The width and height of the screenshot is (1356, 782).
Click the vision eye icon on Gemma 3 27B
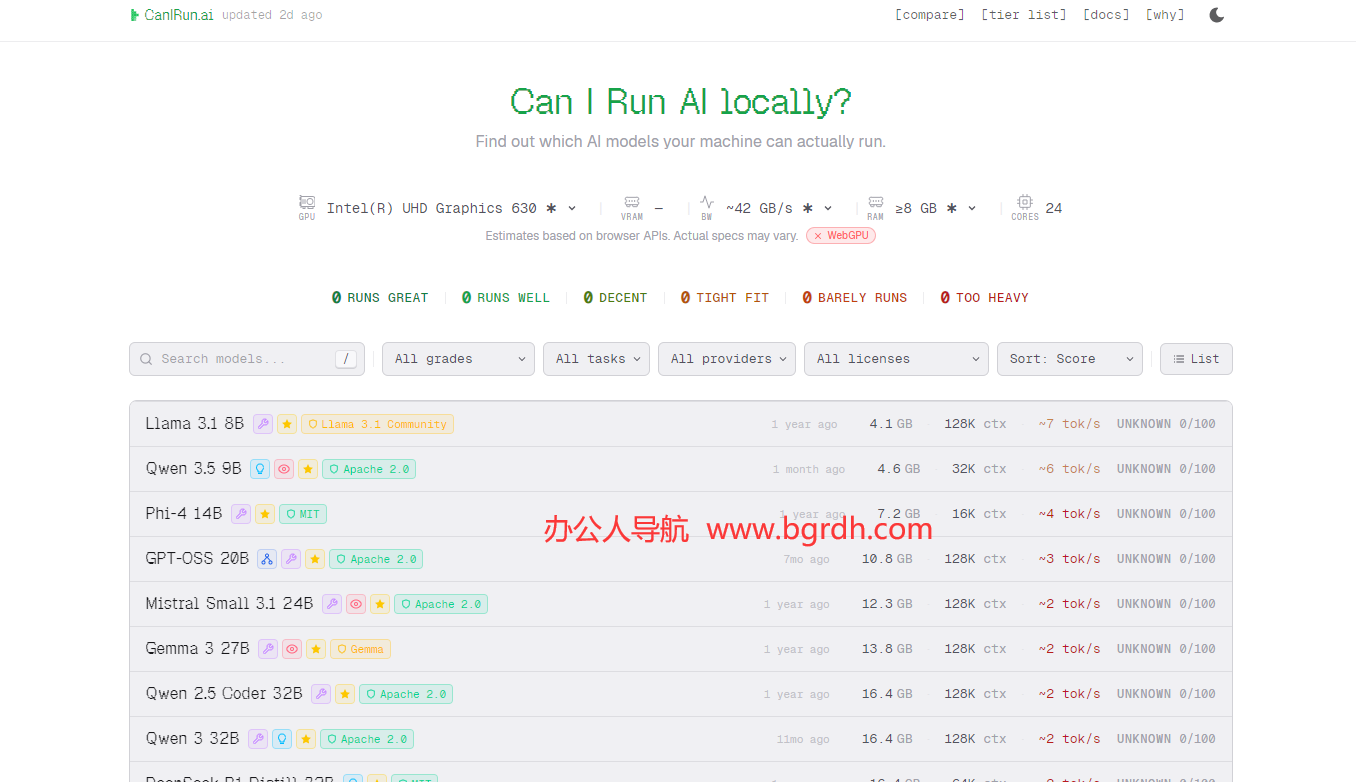[292, 649]
